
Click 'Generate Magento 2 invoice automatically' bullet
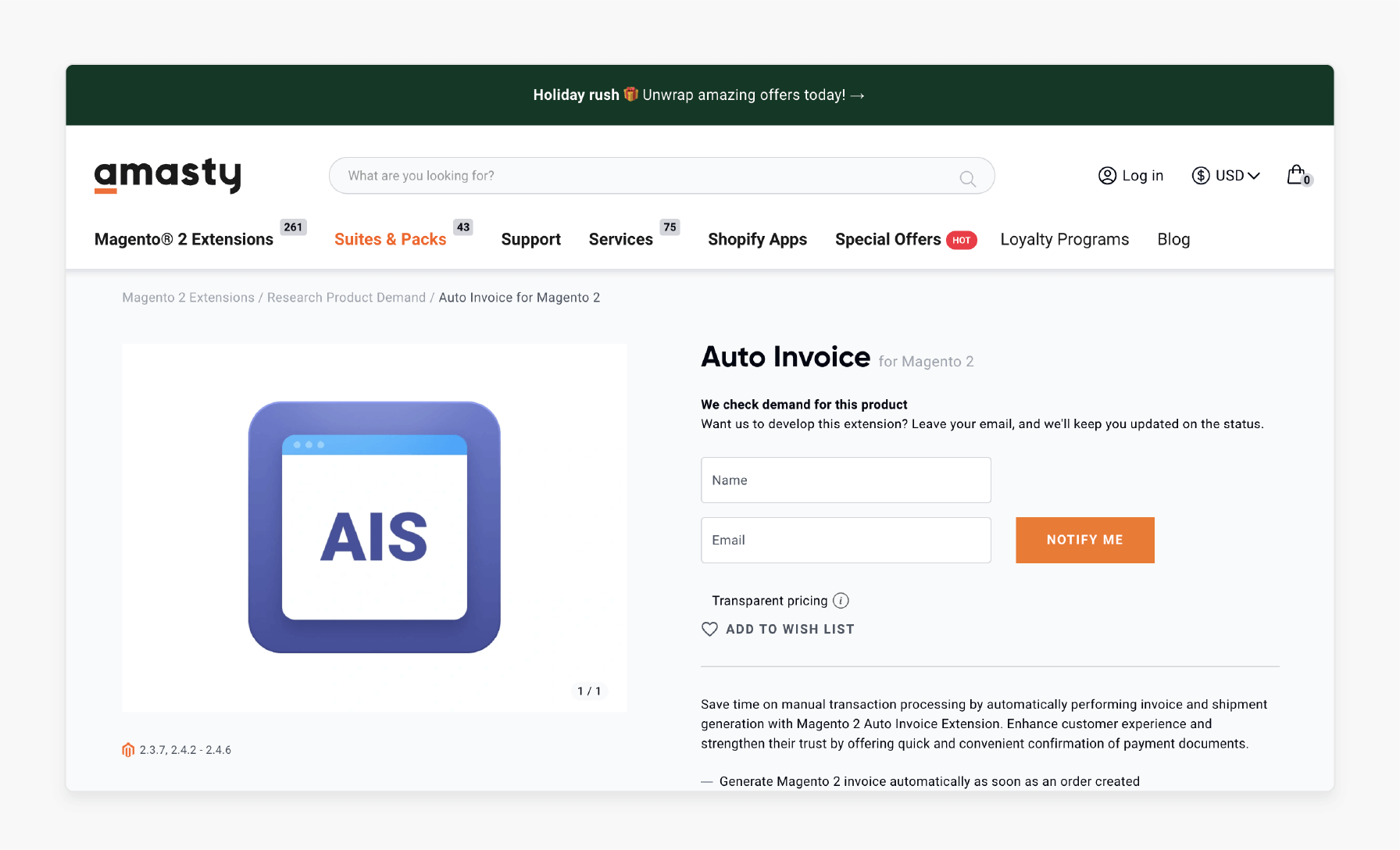(929, 781)
